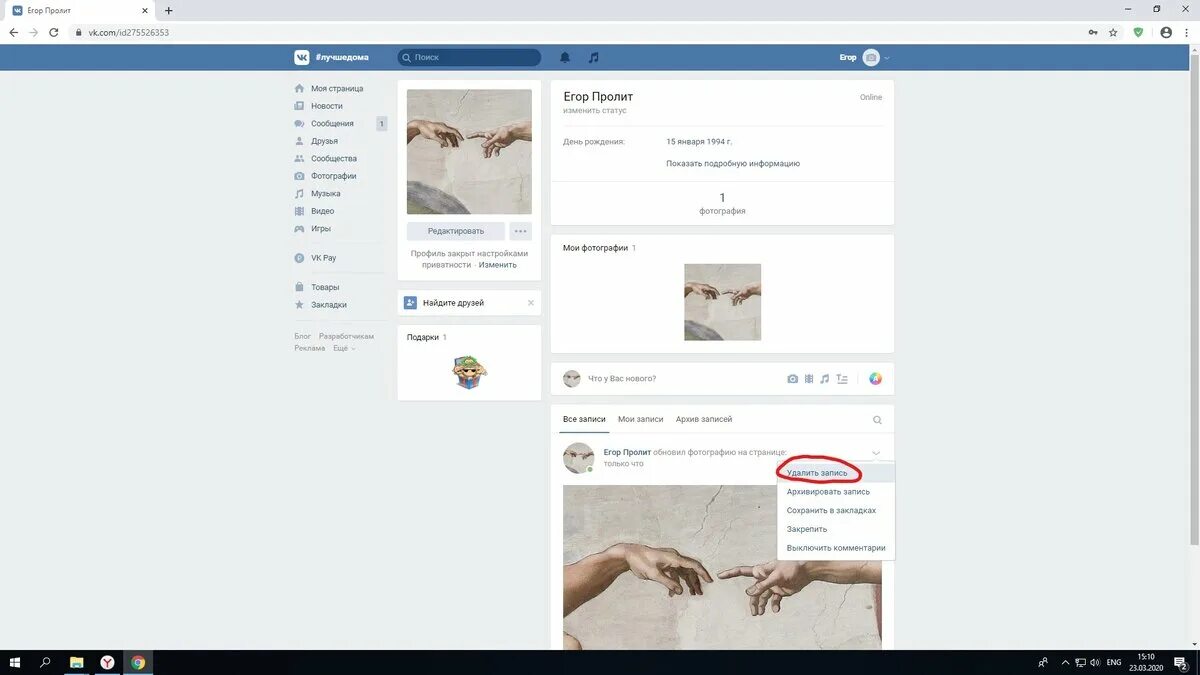Click the Редактировать button
Image resolution: width=1200 pixels, height=675 pixels.
pyautogui.click(x=456, y=231)
